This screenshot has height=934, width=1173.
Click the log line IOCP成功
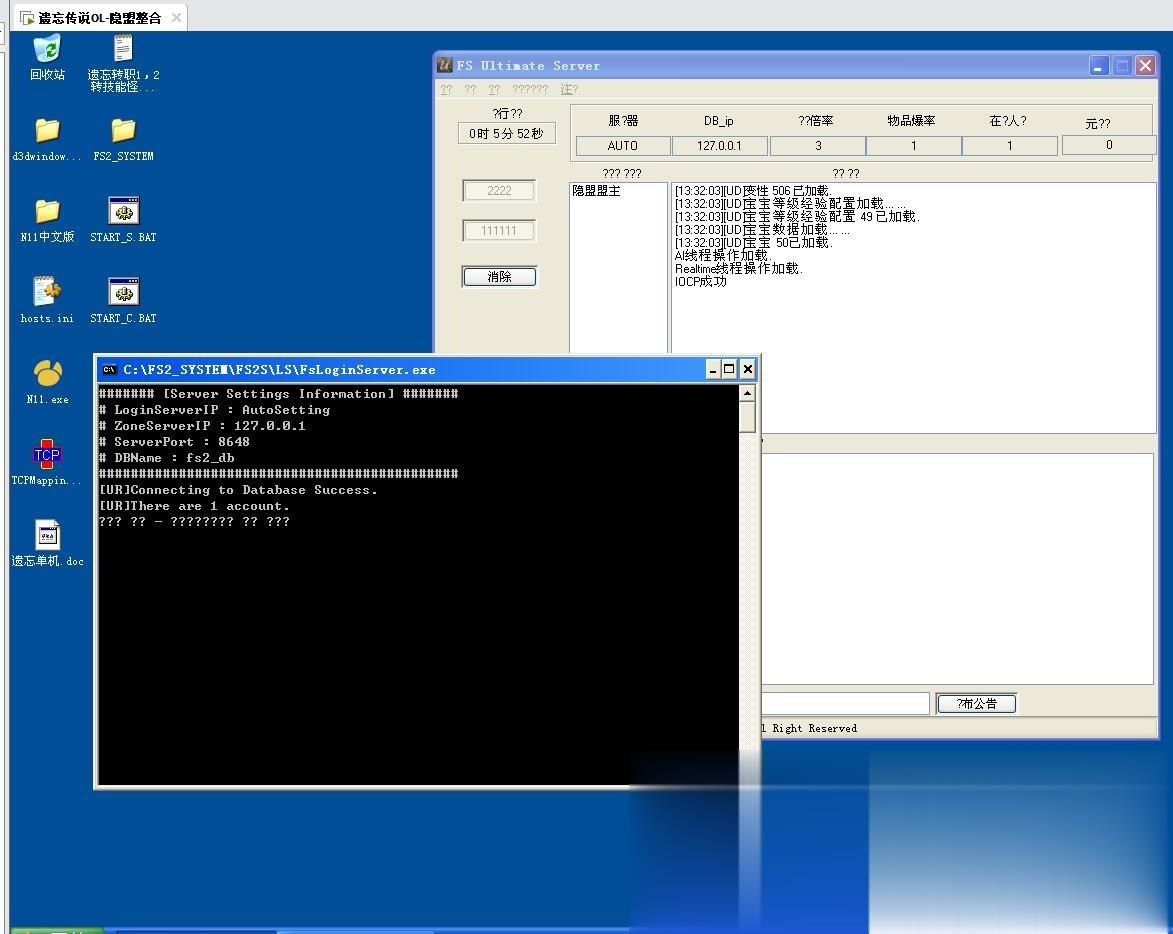[700, 282]
